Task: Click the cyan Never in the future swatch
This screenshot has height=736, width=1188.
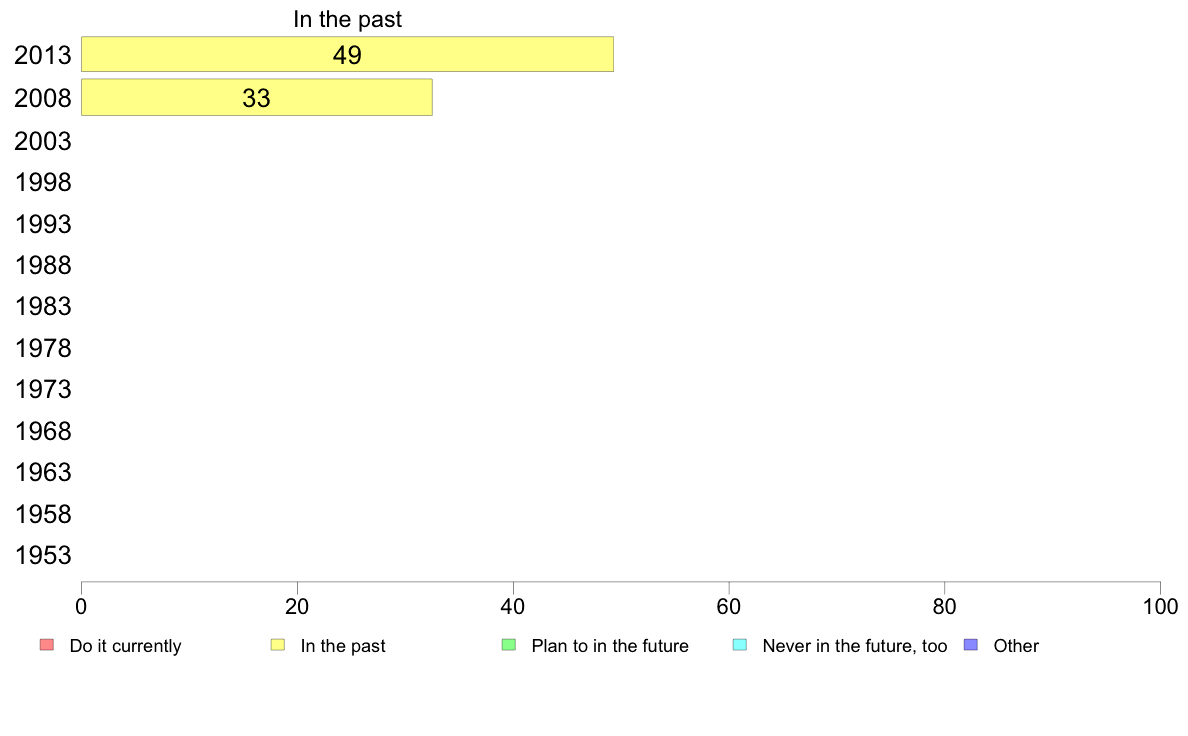Action: tap(740, 645)
